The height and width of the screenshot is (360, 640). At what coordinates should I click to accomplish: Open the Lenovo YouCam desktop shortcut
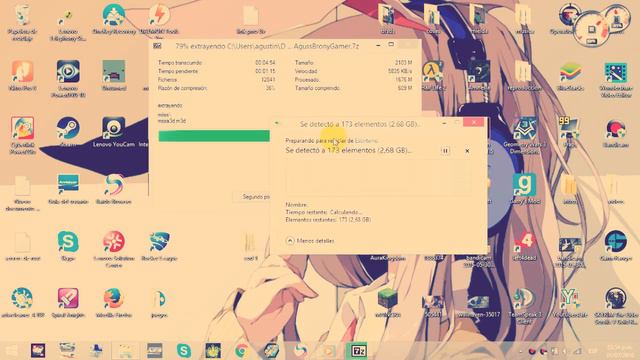click(x=113, y=132)
